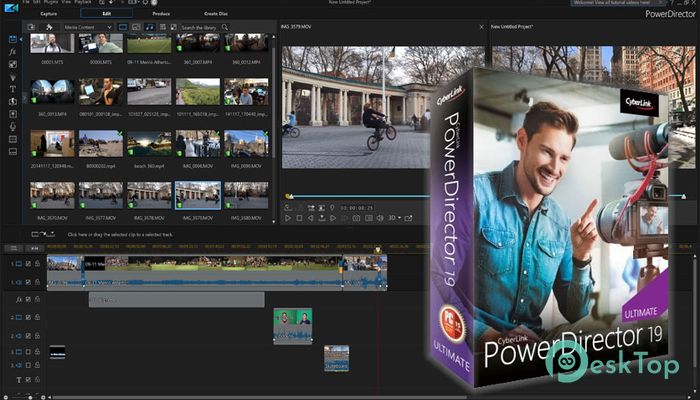Open the Effects Room fx icon
700x400 pixels.
[x=12, y=52]
